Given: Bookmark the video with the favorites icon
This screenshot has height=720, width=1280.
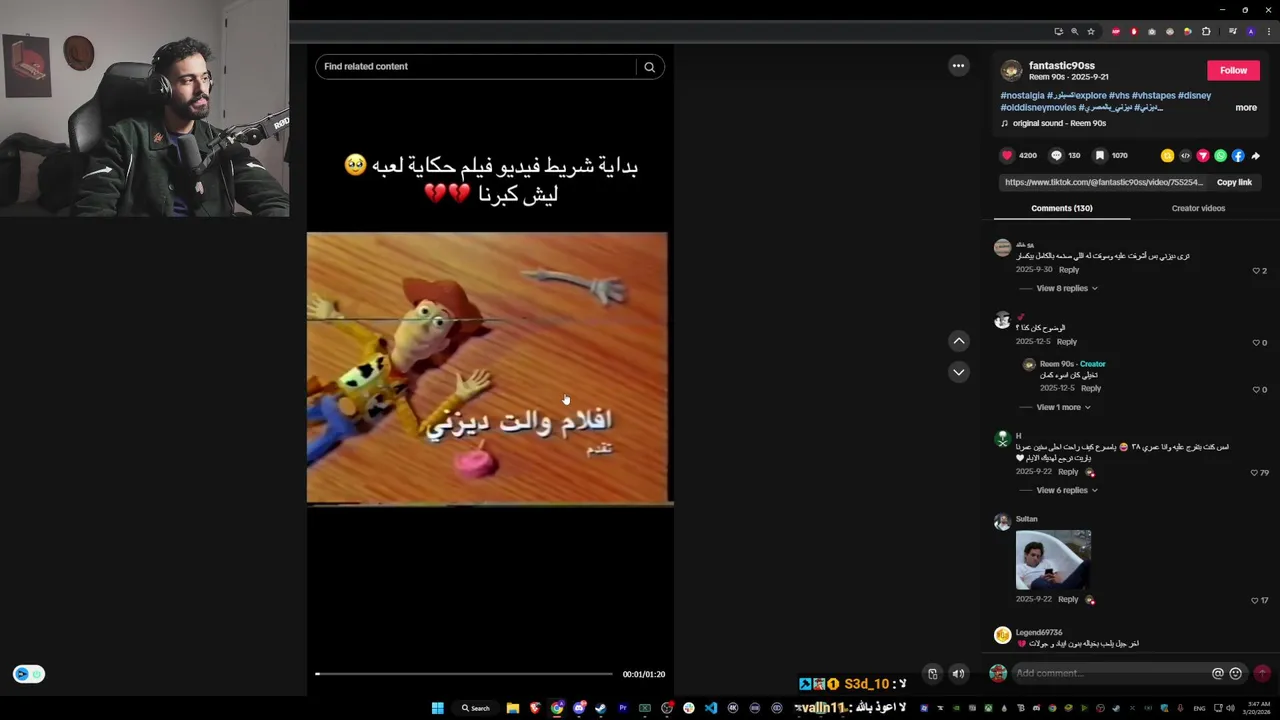Looking at the screenshot, I should pos(1099,155).
